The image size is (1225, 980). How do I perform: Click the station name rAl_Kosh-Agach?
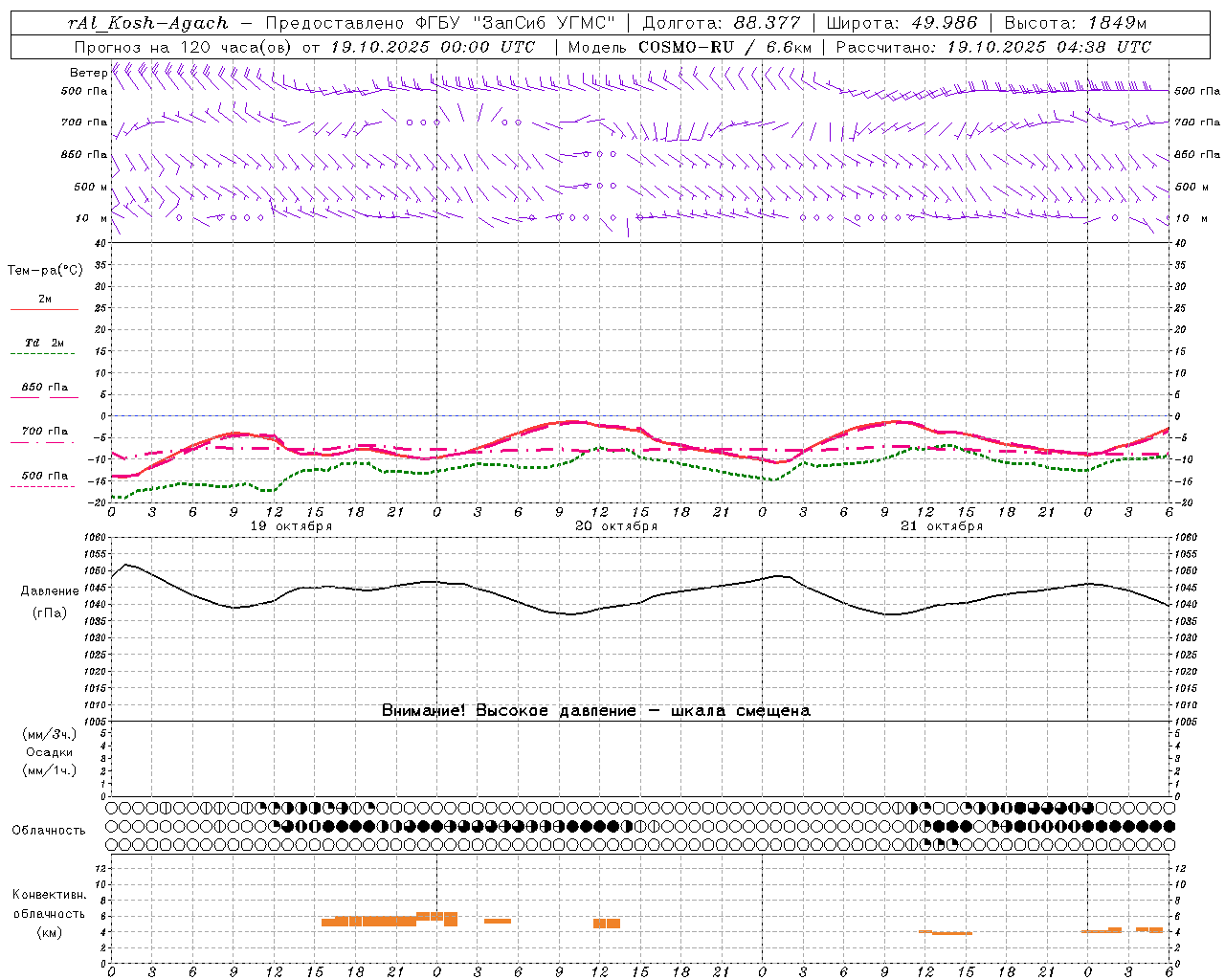pos(149,23)
